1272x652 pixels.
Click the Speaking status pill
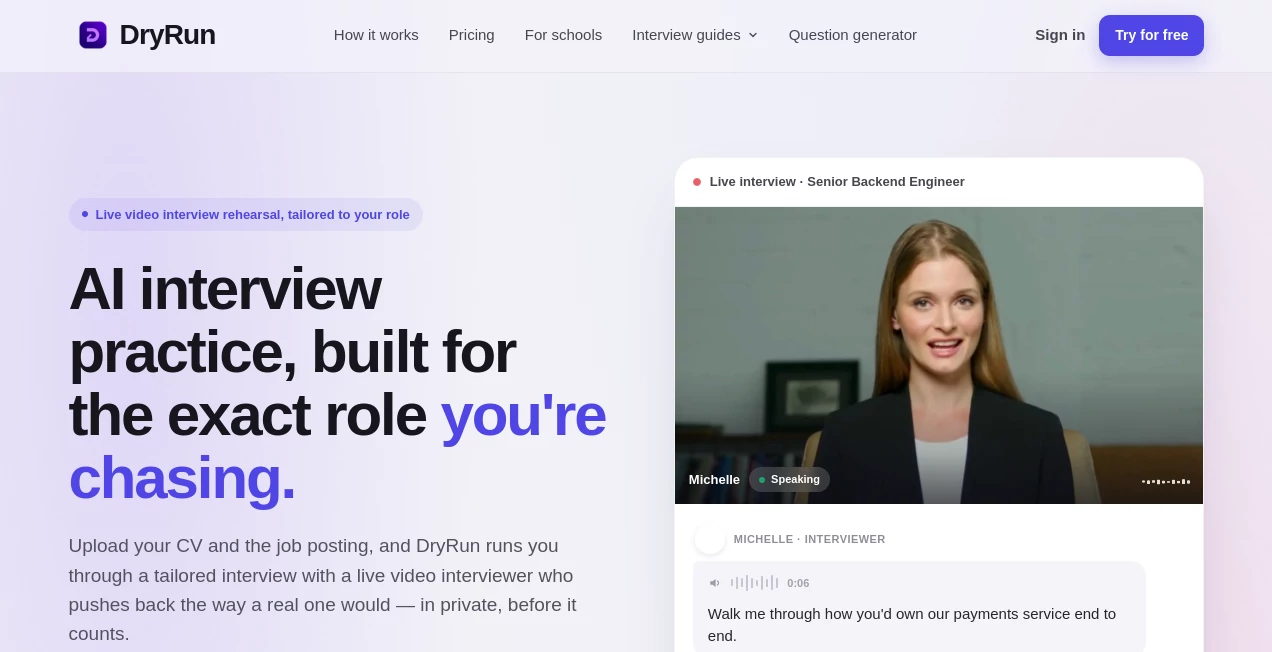pos(789,480)
